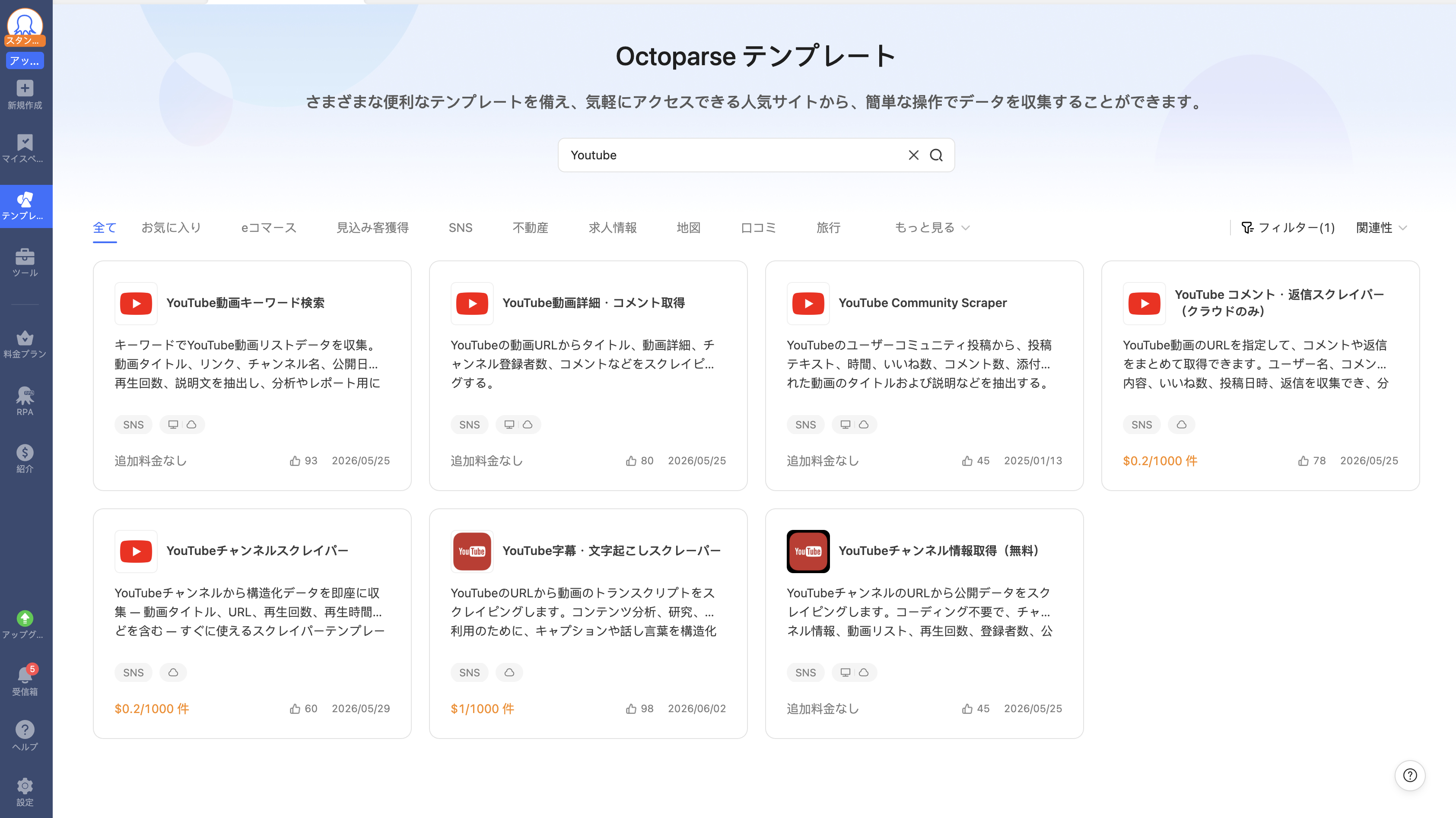Click cloud-only badge on チャンネルスクレイパー card
Viewport: 1456px width, 818px height.
point(173,672)
